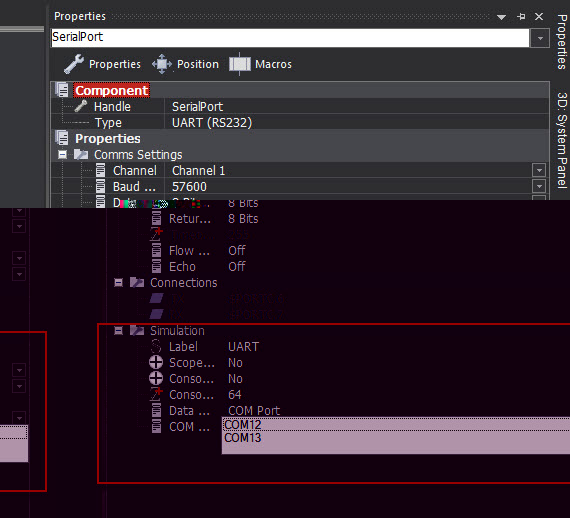Collapse the Simulation group
Image resolution: width=570 pixels, height=518 pixels.
[x=119, y=330]
